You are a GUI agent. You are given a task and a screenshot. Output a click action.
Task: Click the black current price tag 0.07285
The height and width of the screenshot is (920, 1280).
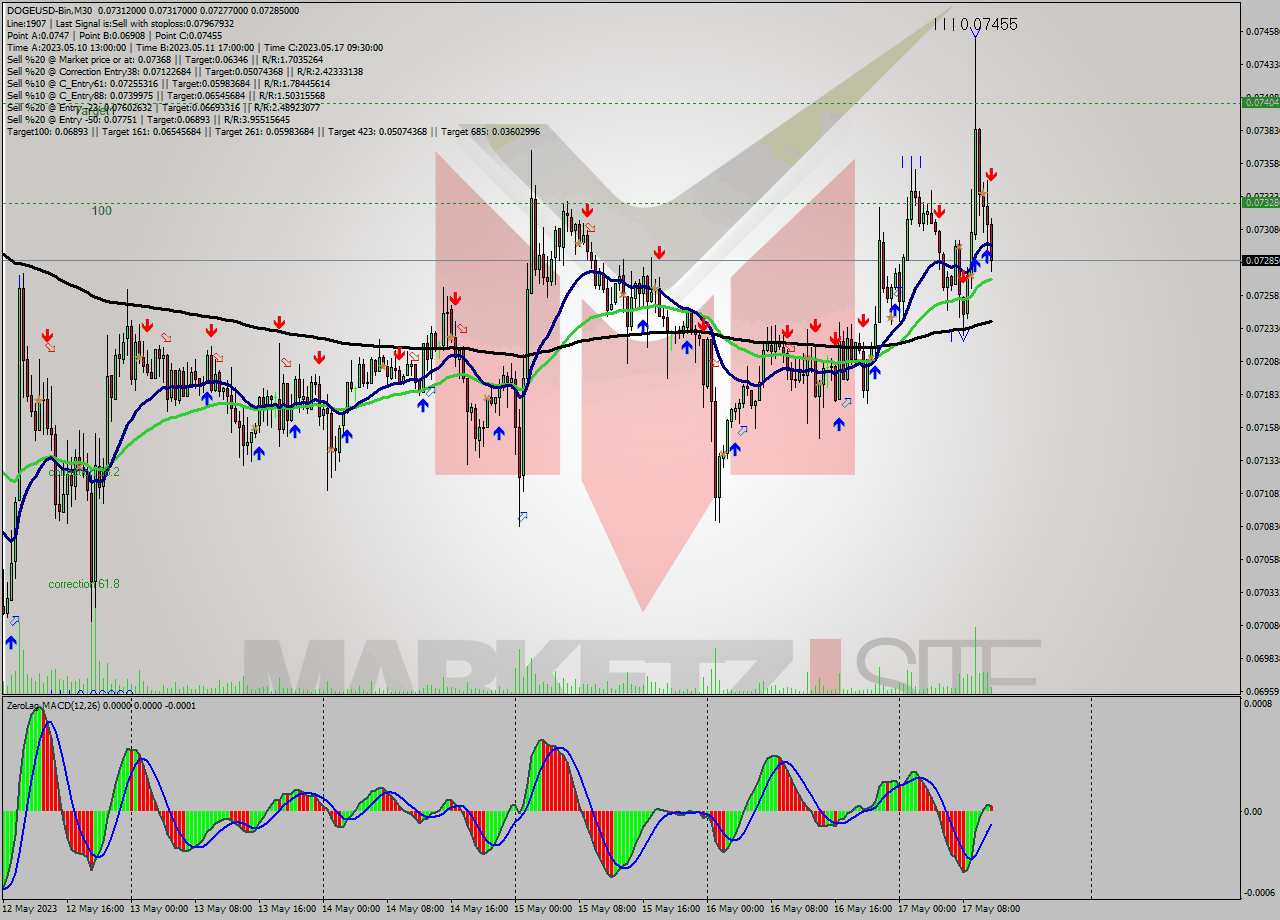tap(1260, 260)
